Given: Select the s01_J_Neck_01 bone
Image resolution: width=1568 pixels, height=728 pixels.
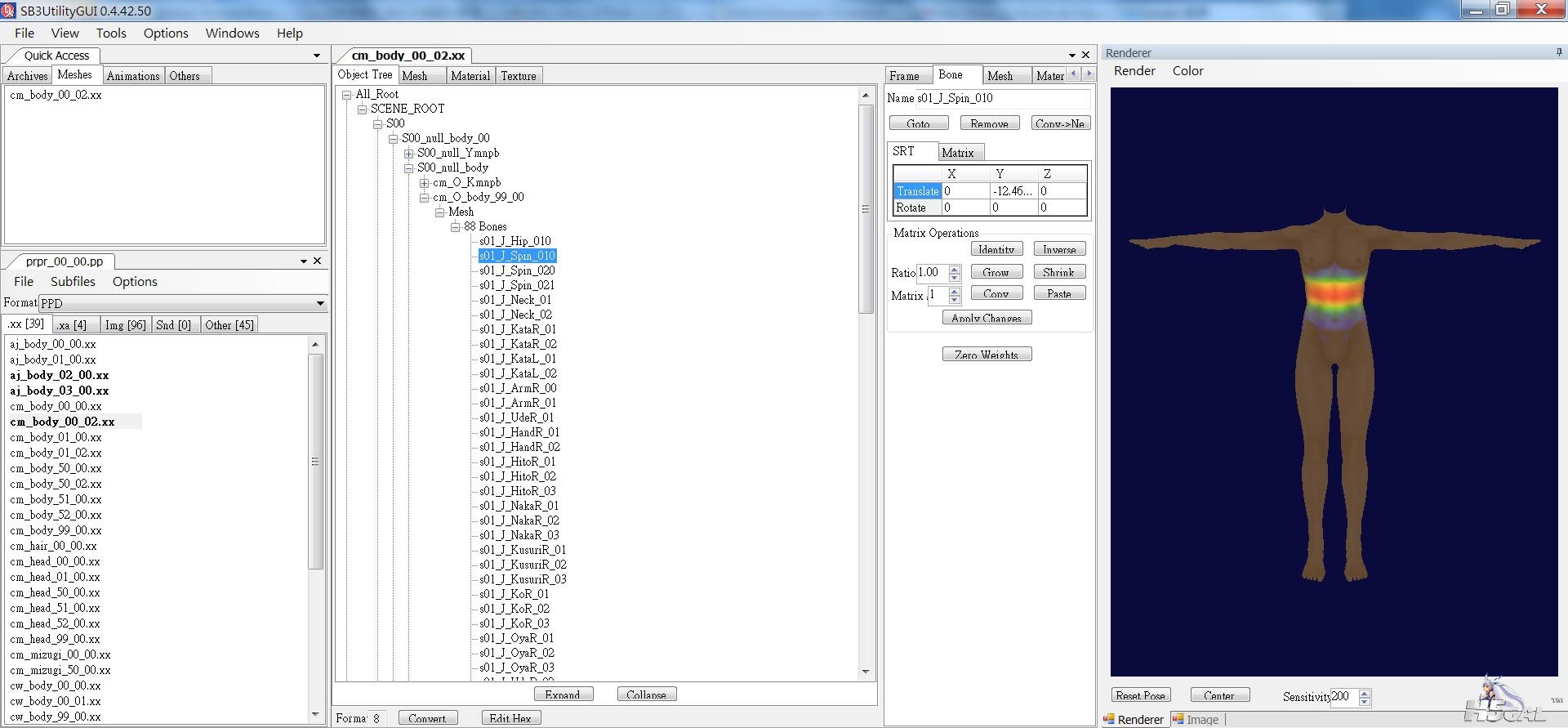Looking at the screenshot, I should click(x=515, y=300).
